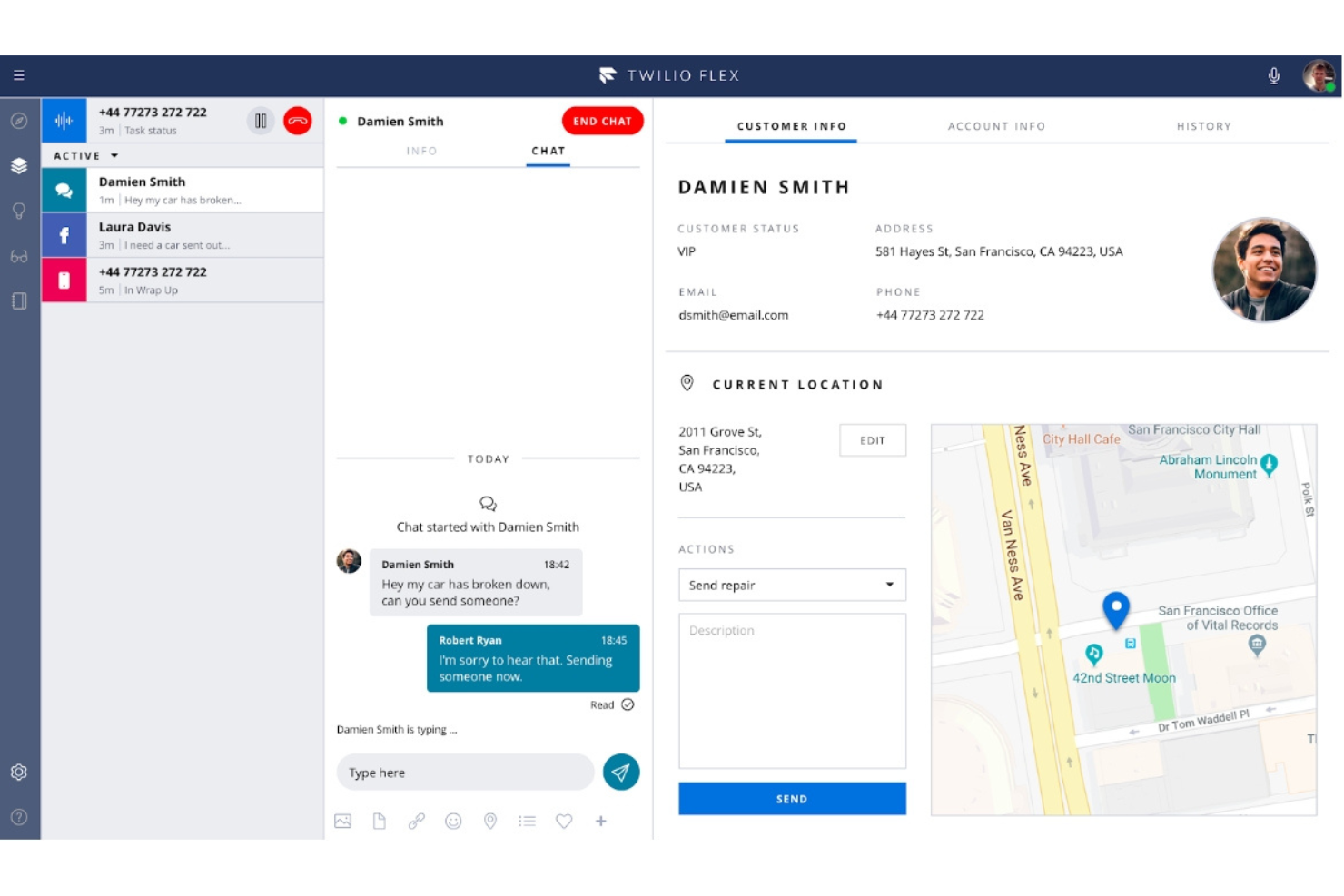
Task: Open the emoji picker in chat toolbar
Action: pyautogui.click(x=453, y=821)
